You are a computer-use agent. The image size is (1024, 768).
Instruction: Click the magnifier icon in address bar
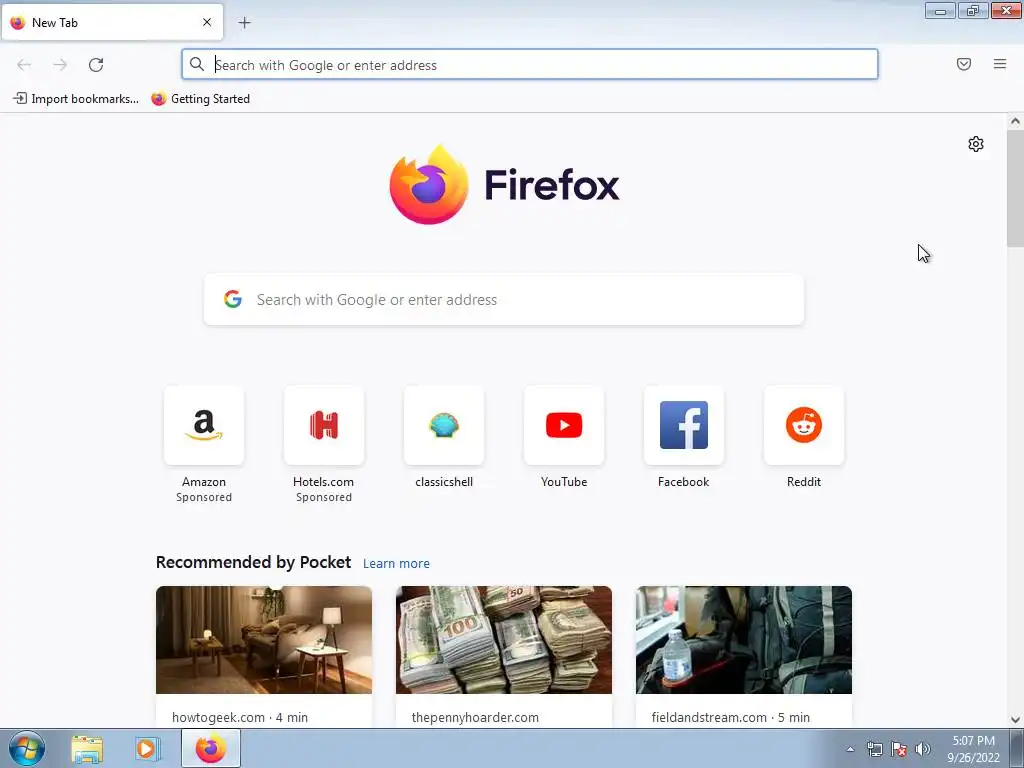197,64
